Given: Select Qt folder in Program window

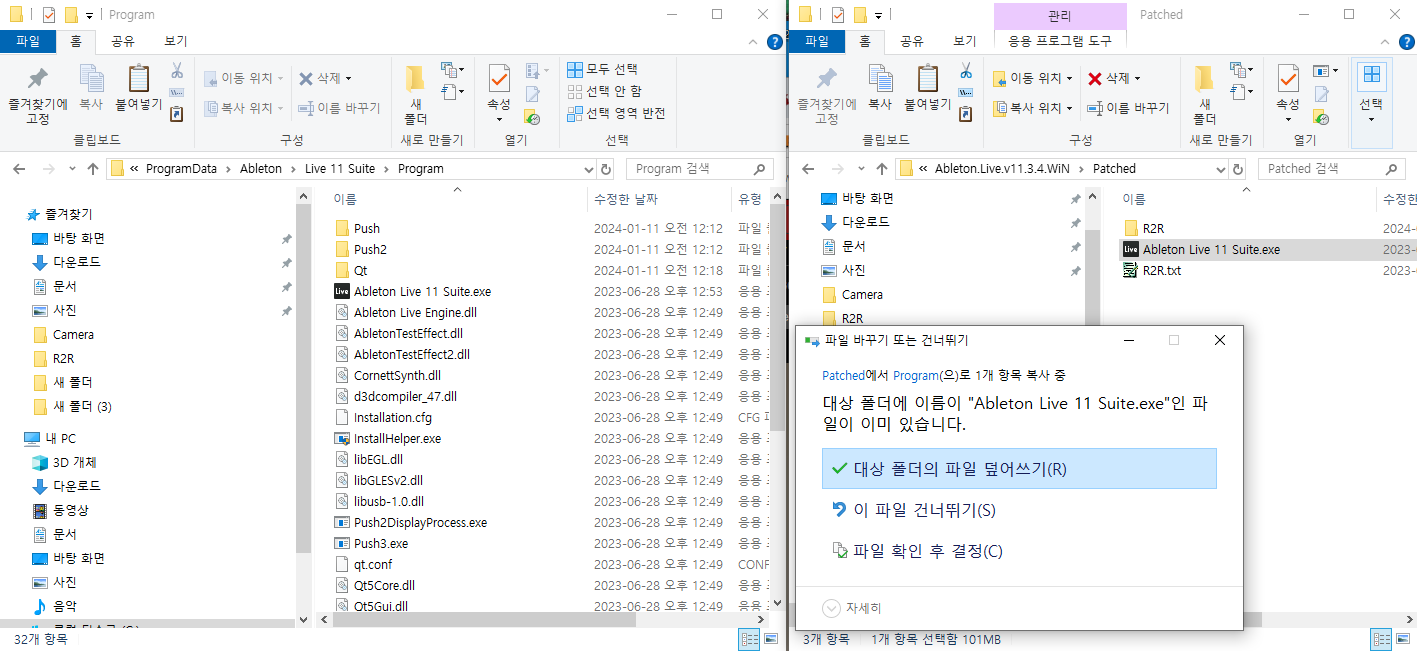Looking at the screenshot, I should pos(360,270).
